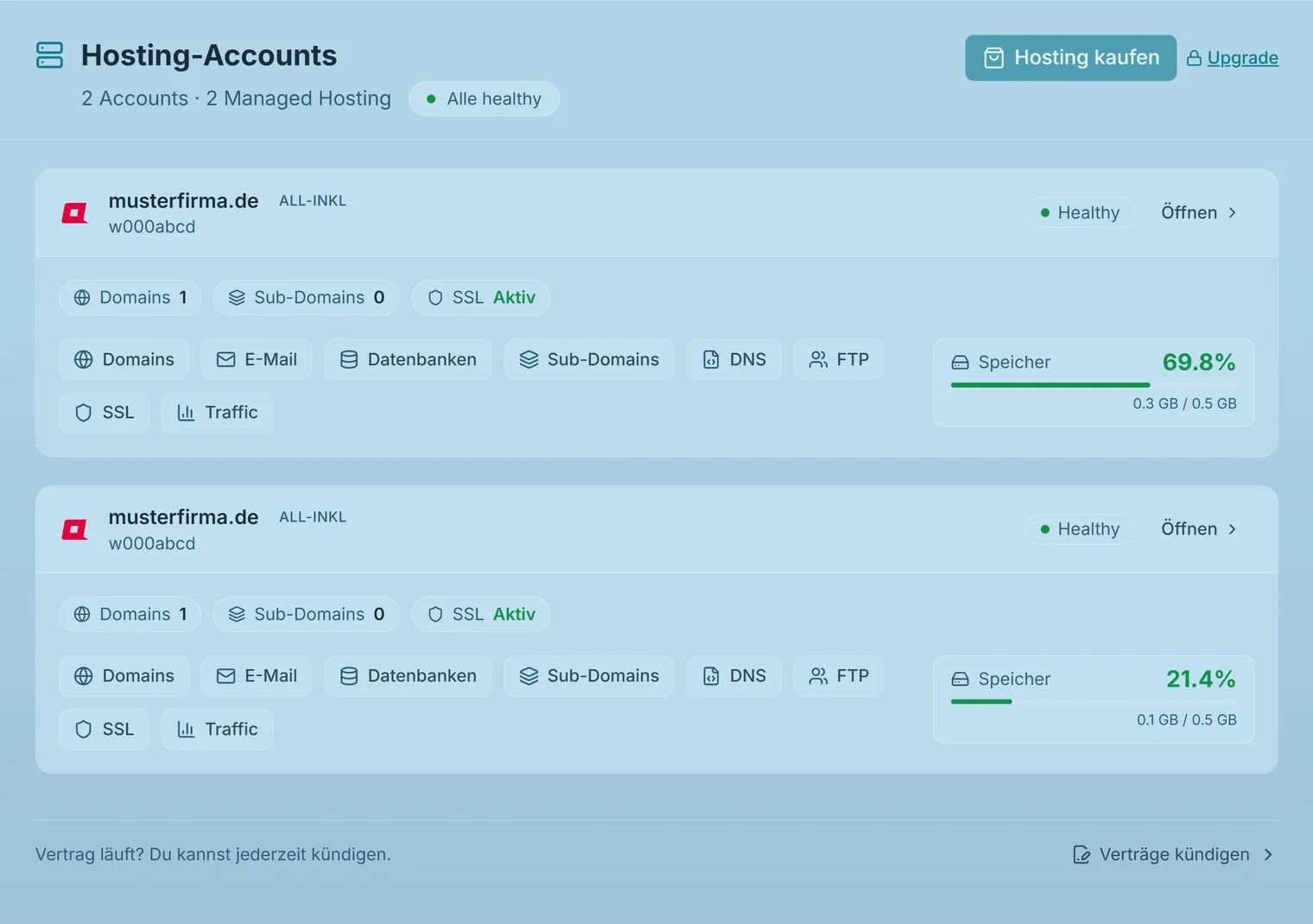
Task: Click Speicher progress bar showing 69.8%
Action: (x=1094, y=385)
